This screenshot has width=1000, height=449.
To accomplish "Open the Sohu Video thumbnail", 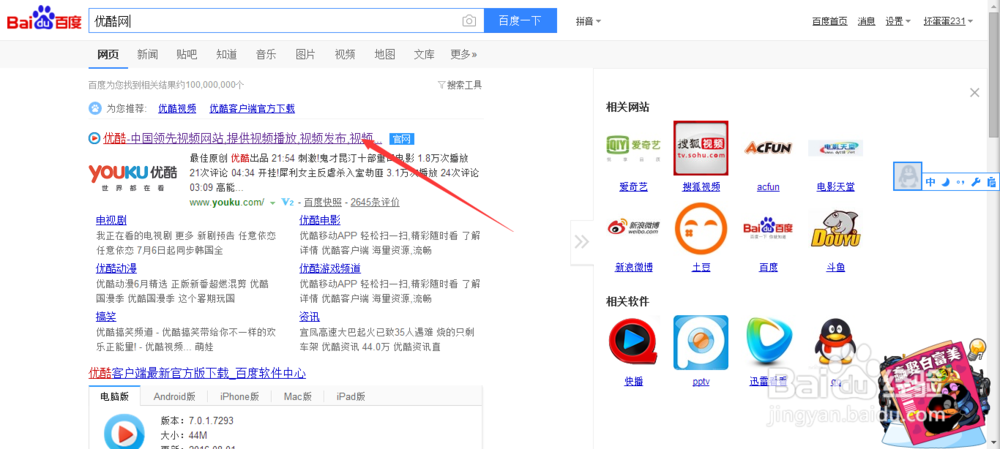I will (x=701, y=148).
